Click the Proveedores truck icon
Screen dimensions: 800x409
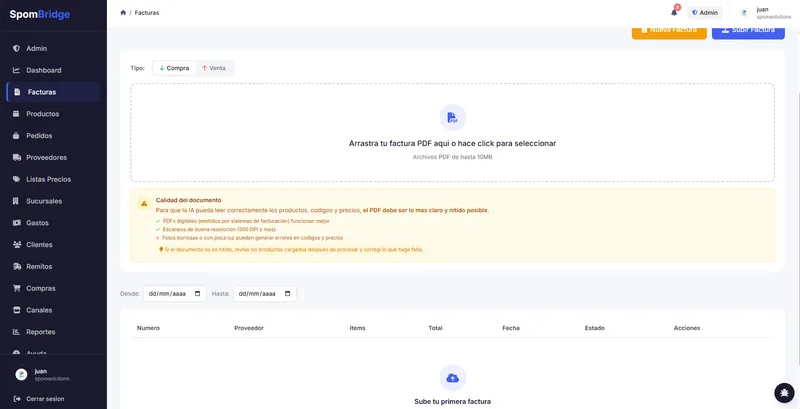[x=16, y=158]
